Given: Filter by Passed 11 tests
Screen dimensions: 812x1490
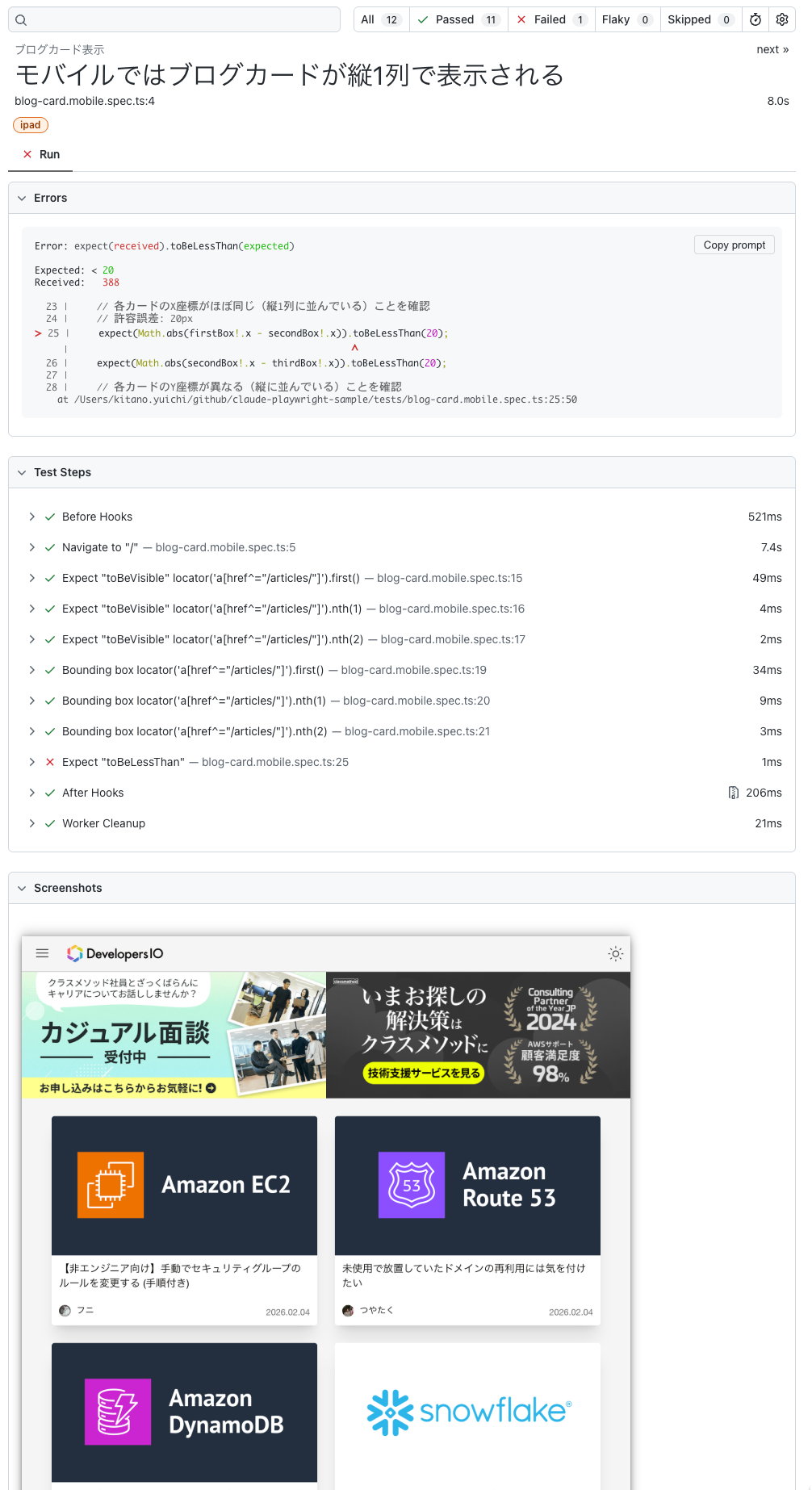Looking at the screenshot, I should tap(458, 19).
